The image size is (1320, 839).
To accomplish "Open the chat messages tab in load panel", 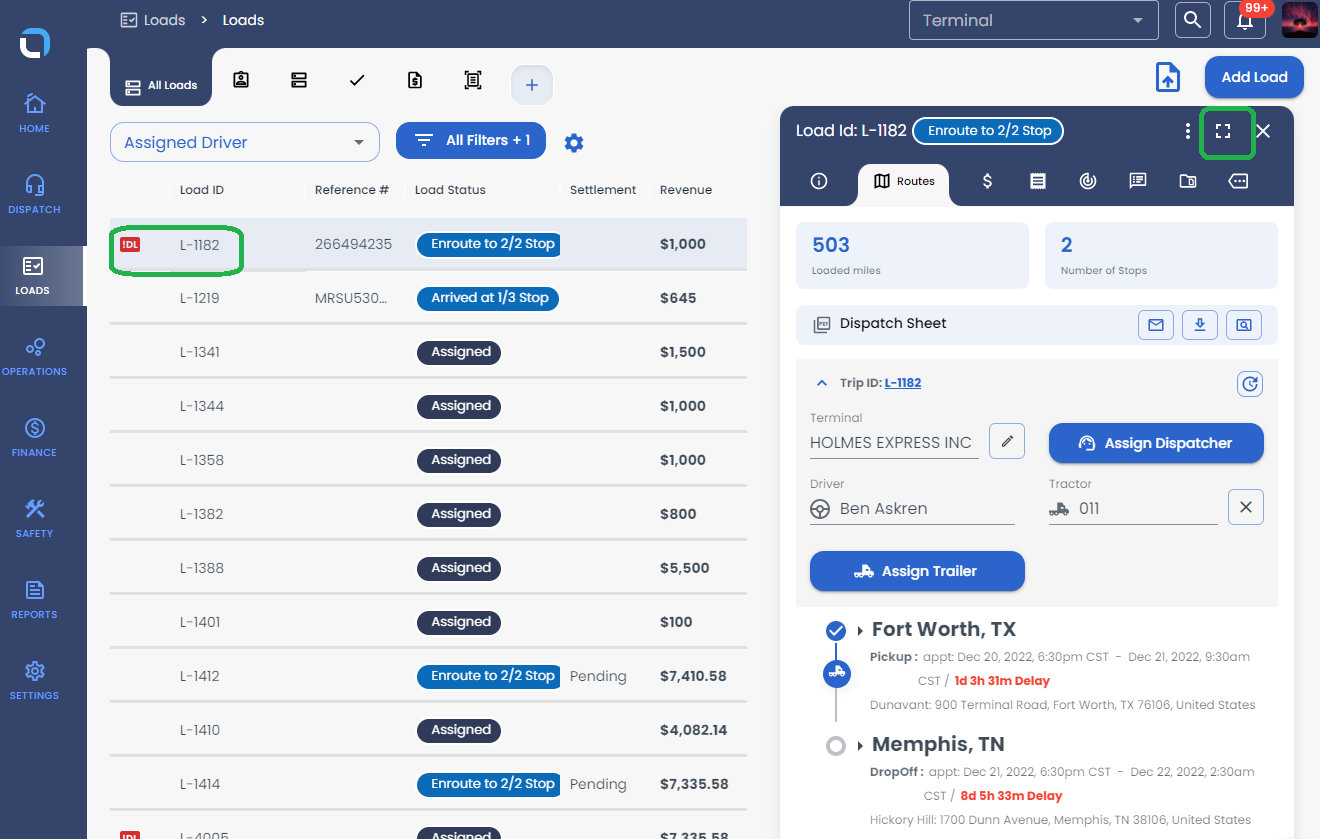I will [x=1137, y=181].
